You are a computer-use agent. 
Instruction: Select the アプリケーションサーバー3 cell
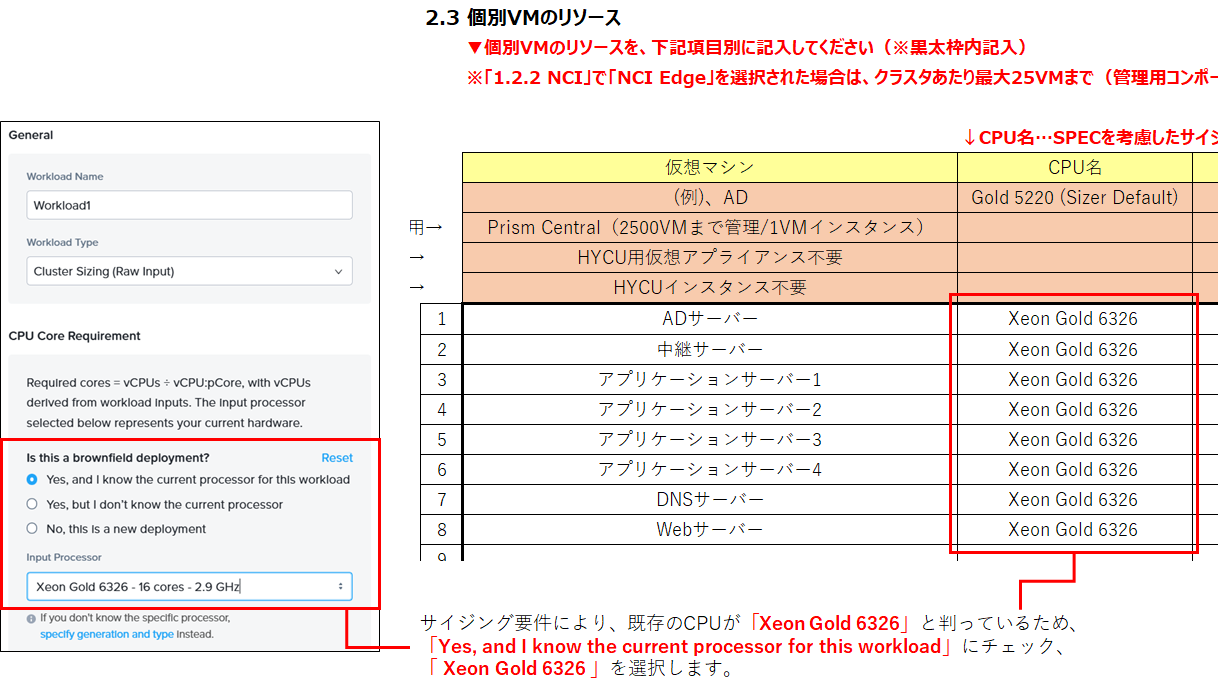[x=709, y=440]
